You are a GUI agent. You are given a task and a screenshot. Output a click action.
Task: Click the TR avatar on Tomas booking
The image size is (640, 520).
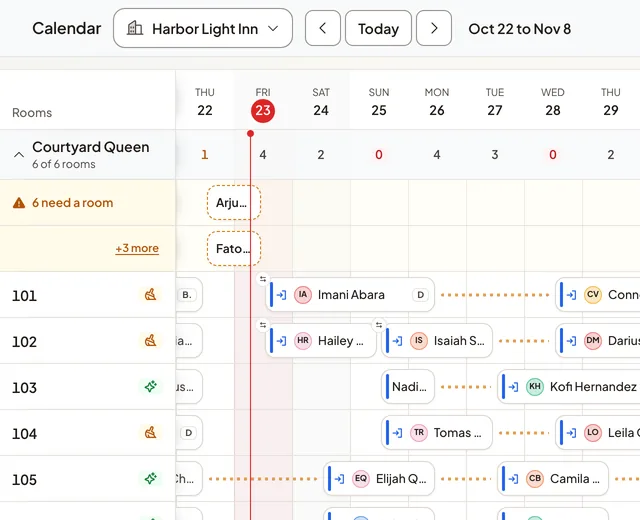pyautogui.click(x=419, y=433)
